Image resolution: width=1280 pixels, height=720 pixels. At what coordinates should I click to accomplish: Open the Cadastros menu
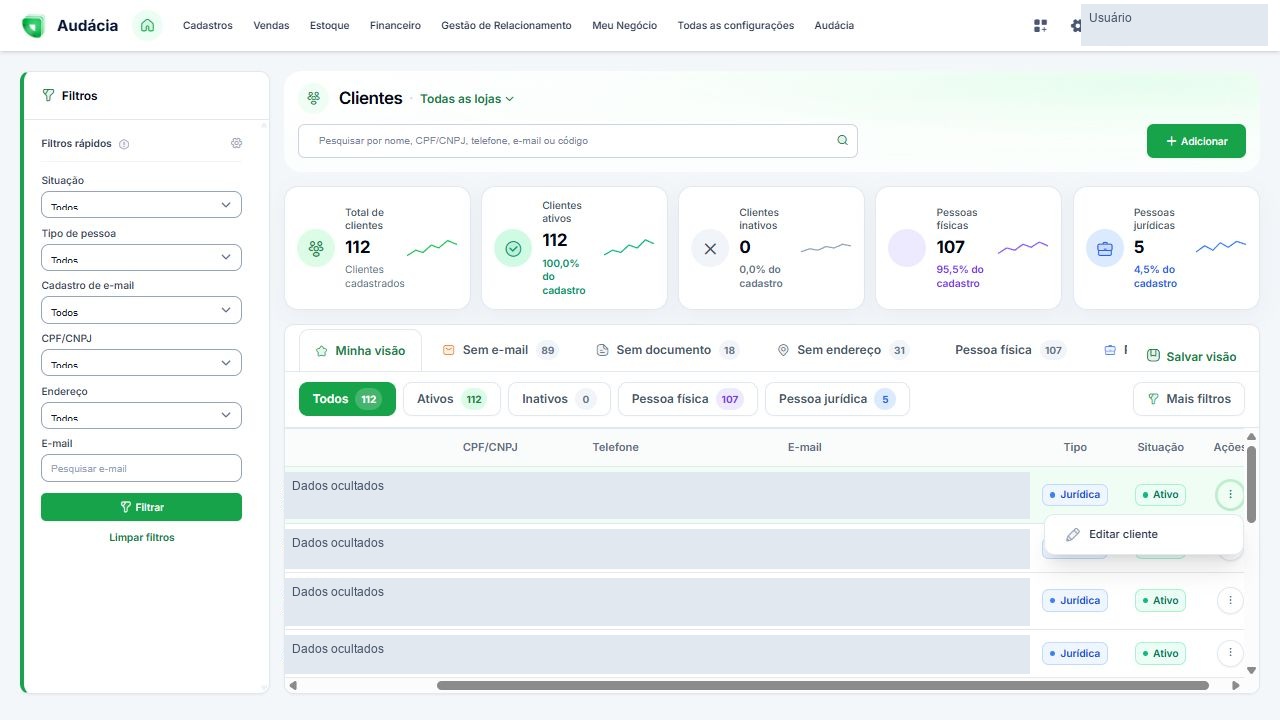208,26
